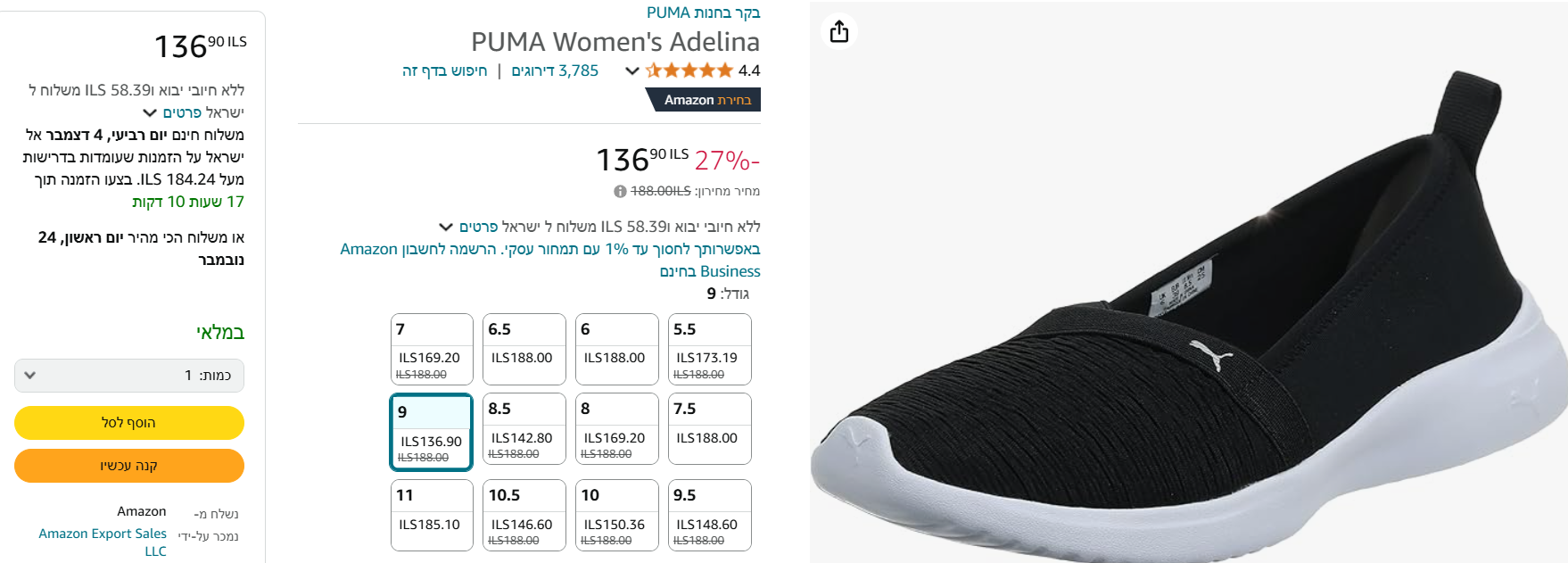This screenshot has width=1568, height=563.
Task: Click the orange Buy Now button
Action: point(129,466)
